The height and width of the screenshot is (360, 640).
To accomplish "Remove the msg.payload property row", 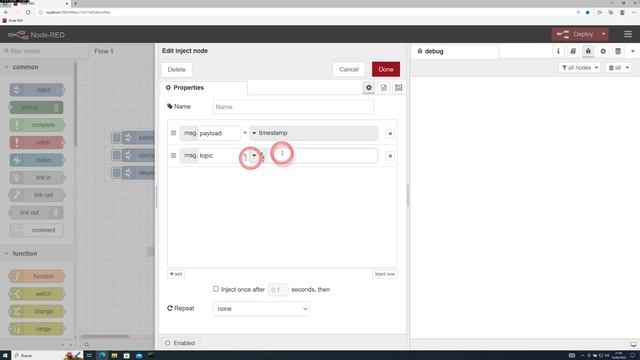I will point(390,133).
